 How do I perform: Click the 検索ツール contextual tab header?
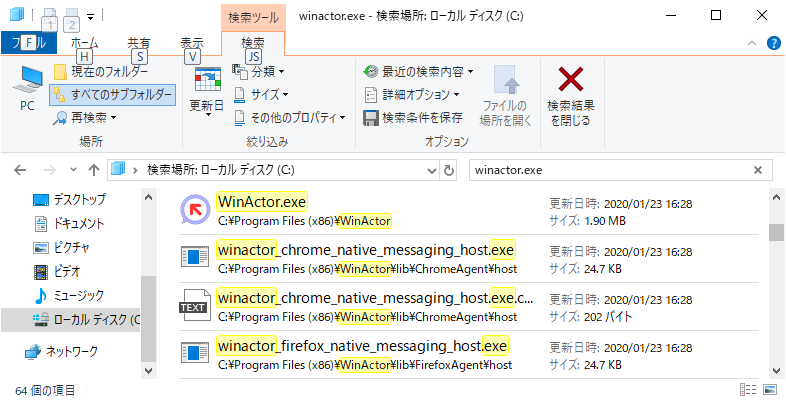tap(253, 17)
